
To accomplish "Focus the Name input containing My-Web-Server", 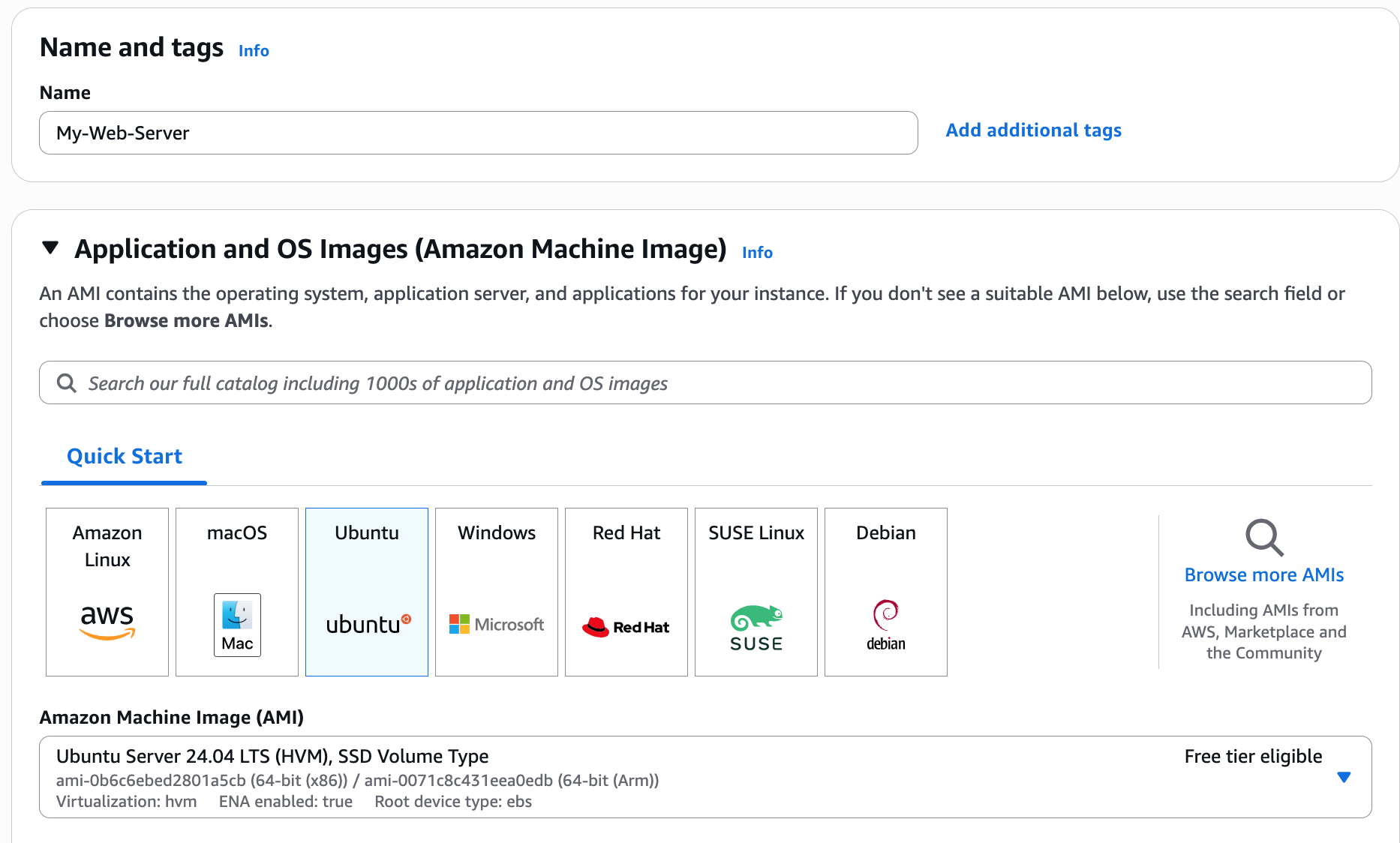I will [x=479, y=133].
